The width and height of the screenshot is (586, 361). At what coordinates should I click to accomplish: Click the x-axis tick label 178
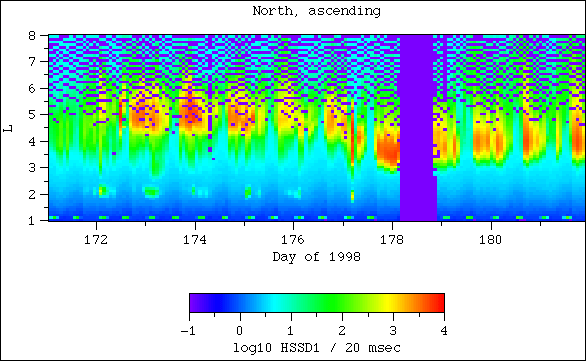392,240
